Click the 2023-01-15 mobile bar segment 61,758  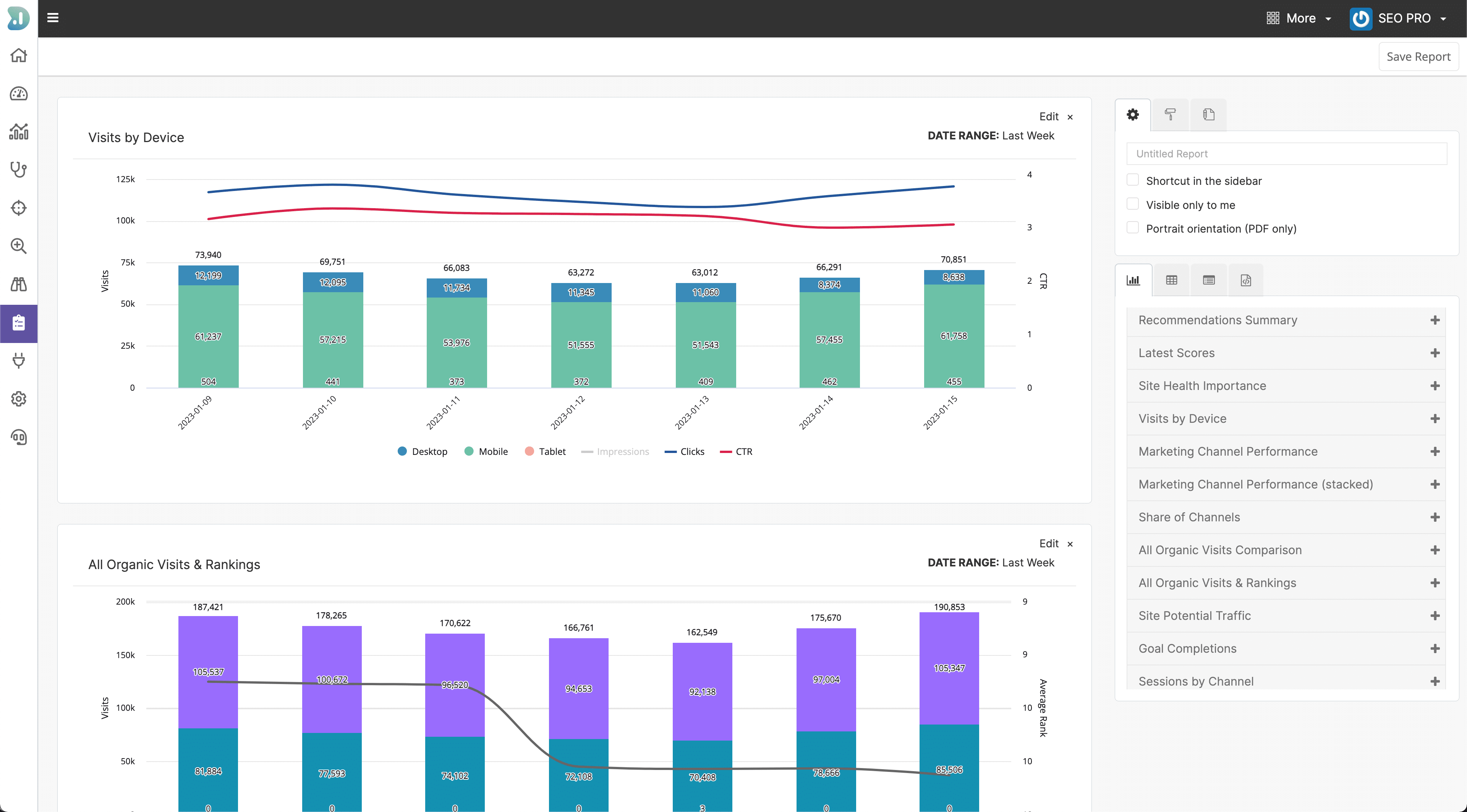tap(954, 335)
